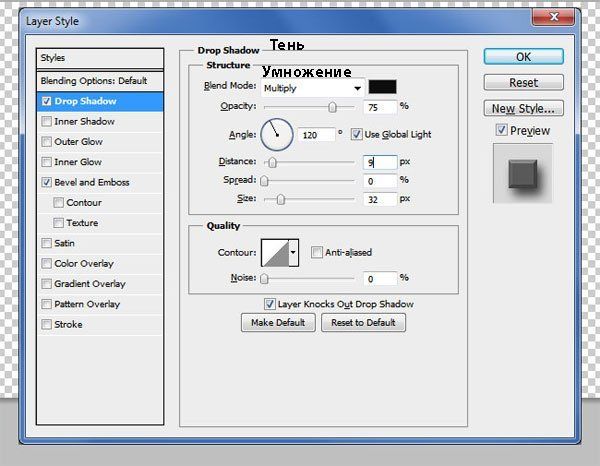Enable the Texture sub-option checkbox
This screenshot has width=600, height=466.
pos(59,223)
